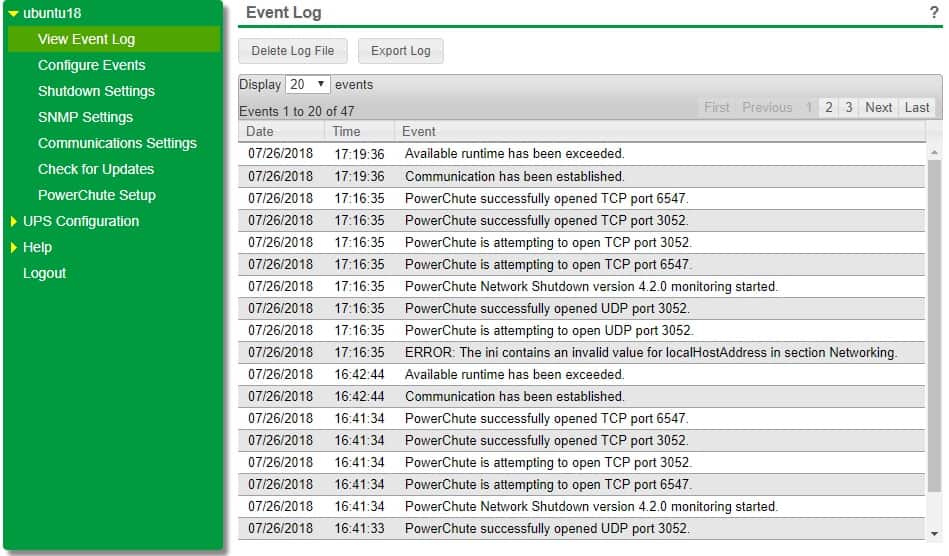Go to page 3 of events
The height and width of the screenshot is (556, 949).
pyautogui.click(x=849, y=108)
